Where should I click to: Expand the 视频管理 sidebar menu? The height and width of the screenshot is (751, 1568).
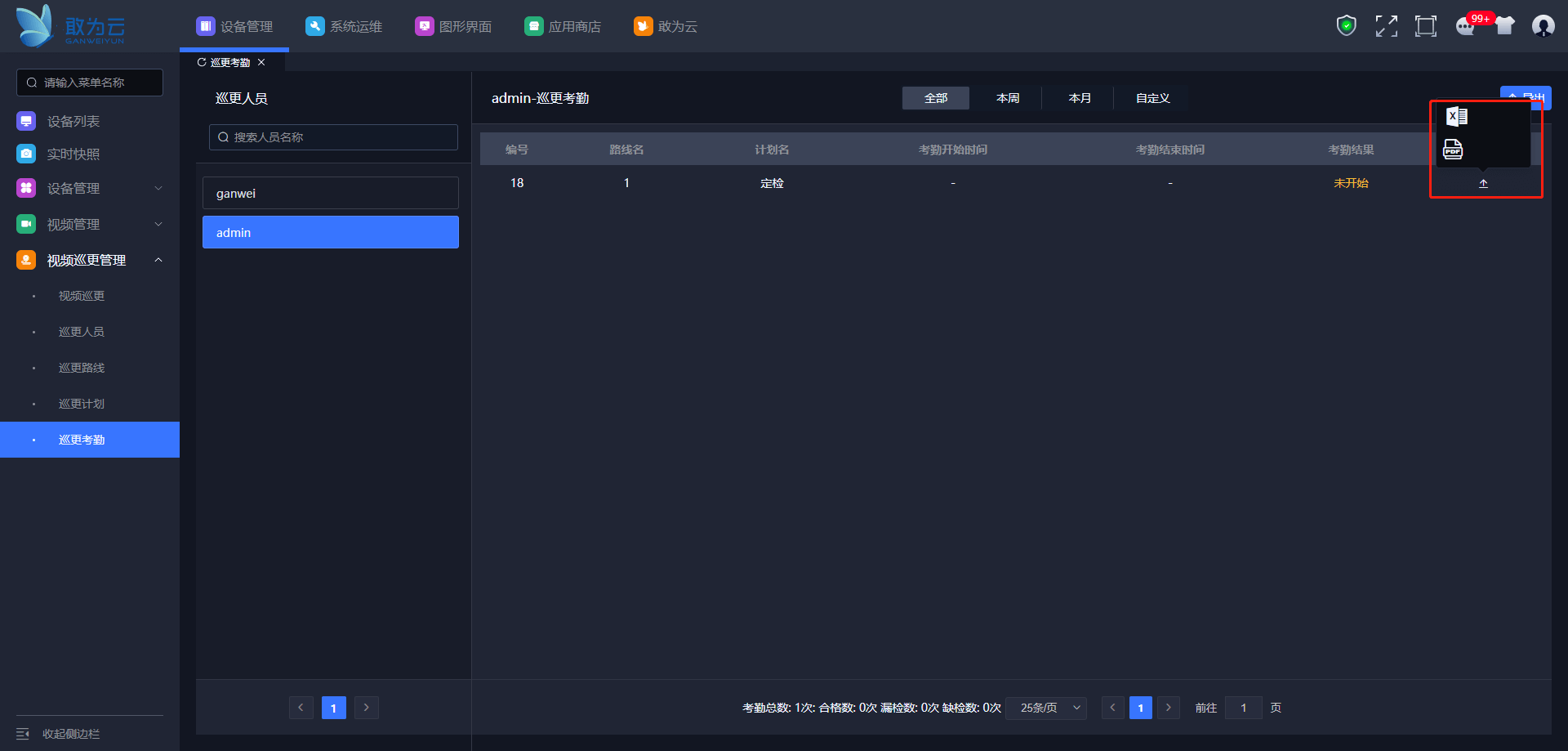pos(90,224)
